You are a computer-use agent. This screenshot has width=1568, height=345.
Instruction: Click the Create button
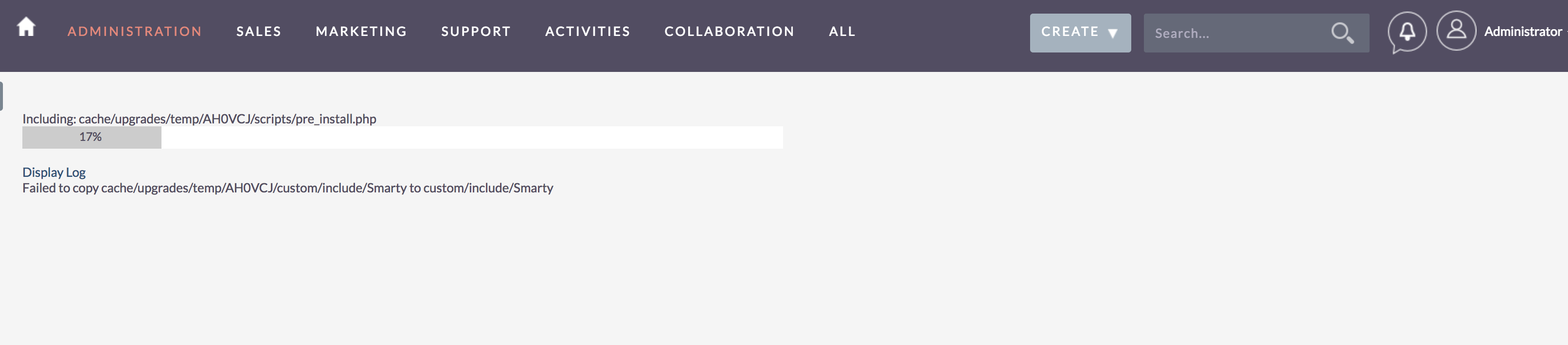click(x=1080, y=33)
